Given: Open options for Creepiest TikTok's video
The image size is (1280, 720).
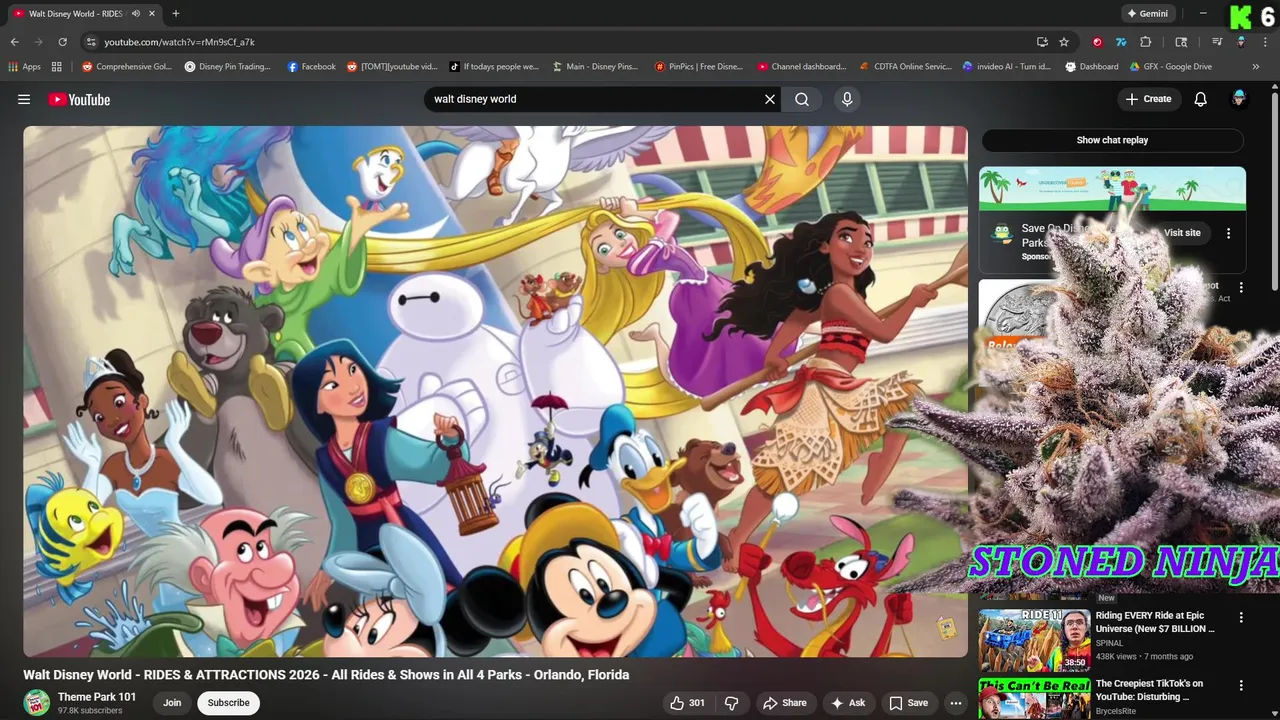Looking at the screenshot, I should pos(1241,686).
